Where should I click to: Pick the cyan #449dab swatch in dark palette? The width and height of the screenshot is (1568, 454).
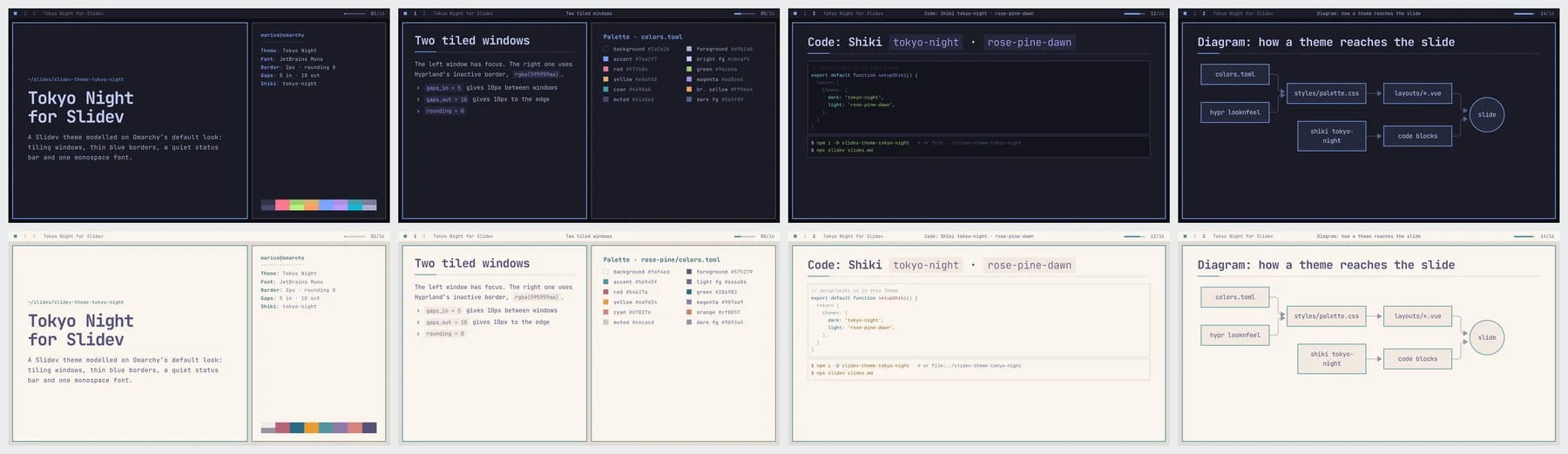point(605,89)
